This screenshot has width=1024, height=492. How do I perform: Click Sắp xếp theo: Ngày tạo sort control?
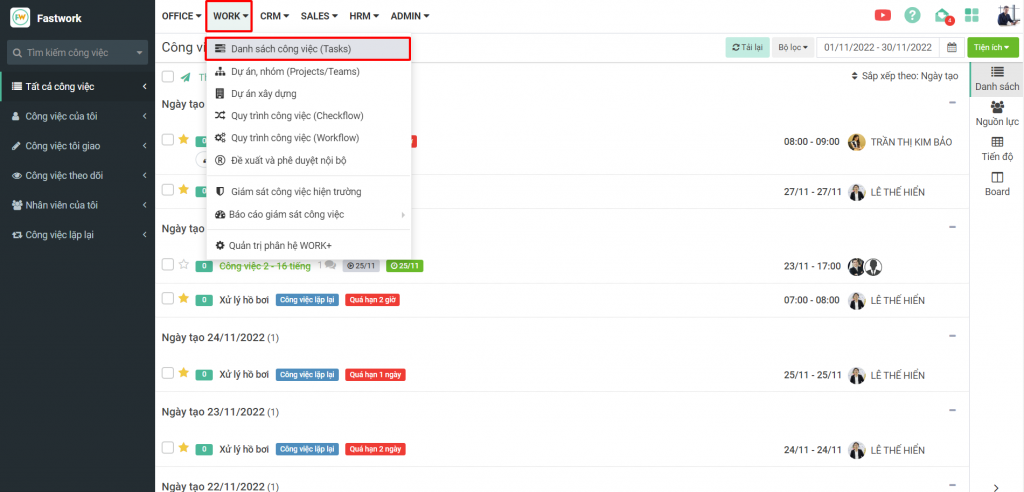904,76
